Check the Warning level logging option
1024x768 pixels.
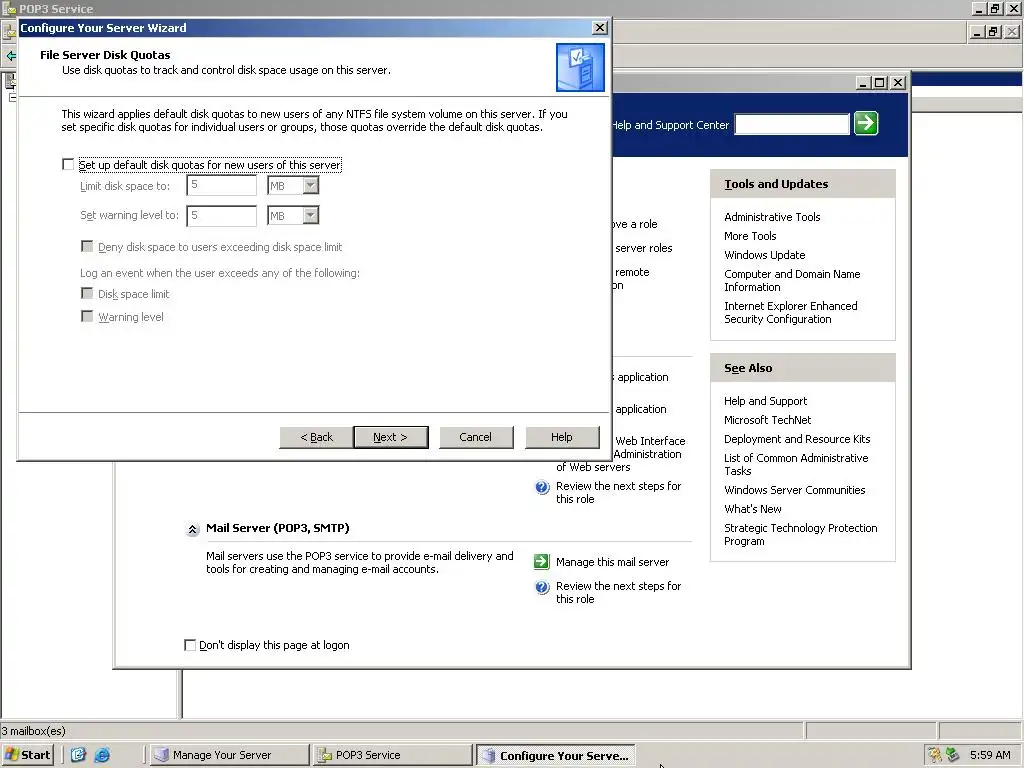click(x=87, y=316)
